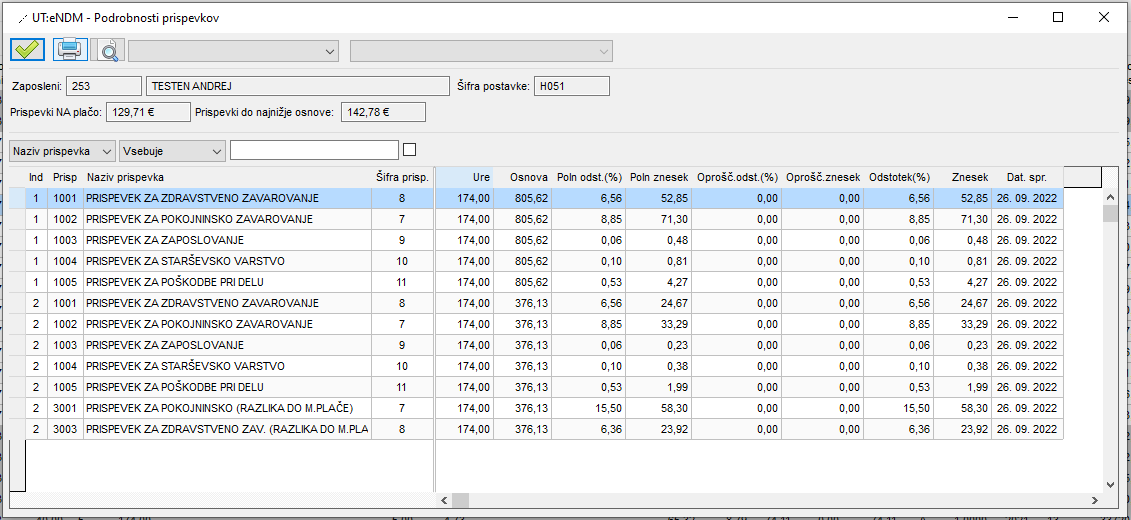
Task: Click the Dat. spr. column header
Action: (x=1028, y=177)
